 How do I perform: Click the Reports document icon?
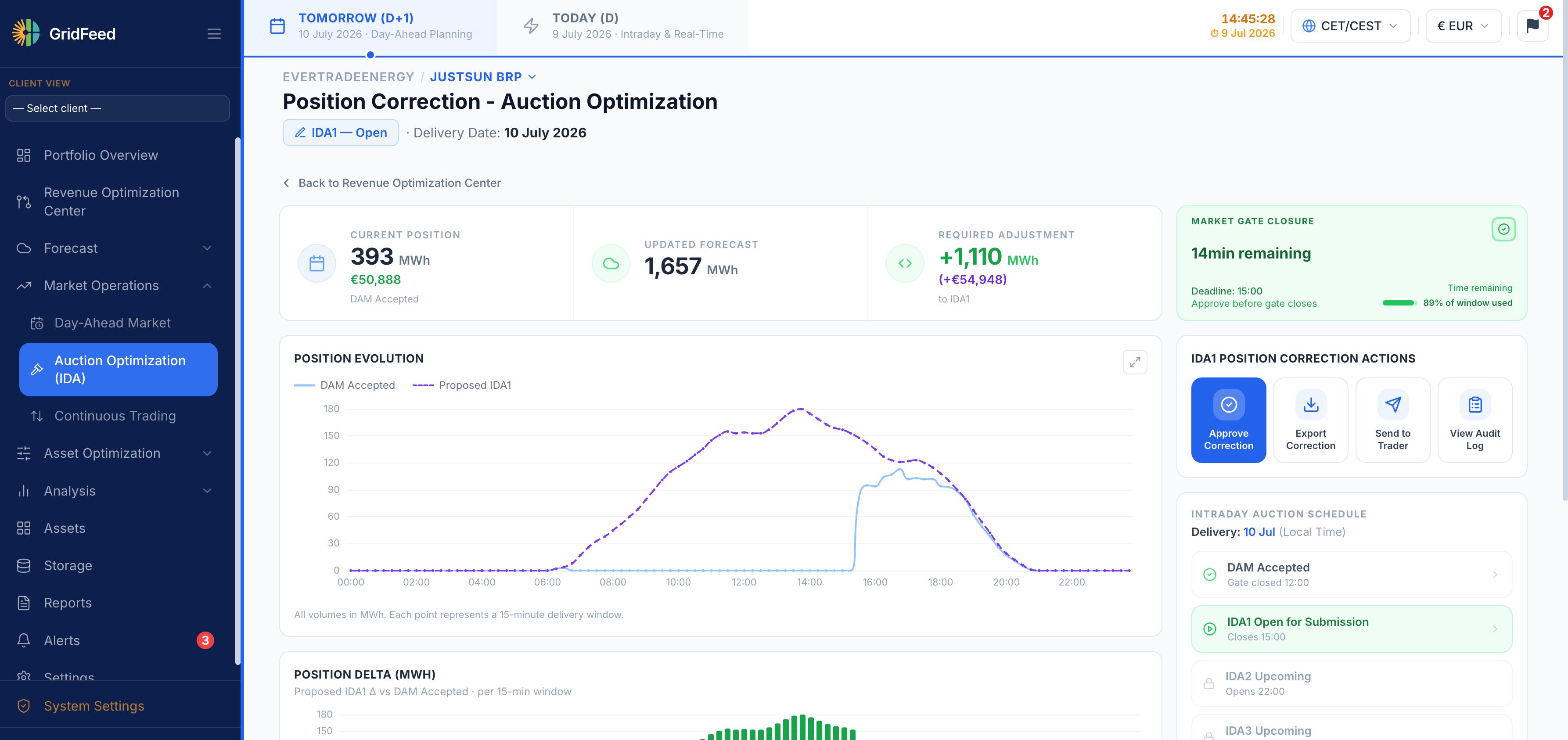24,603
